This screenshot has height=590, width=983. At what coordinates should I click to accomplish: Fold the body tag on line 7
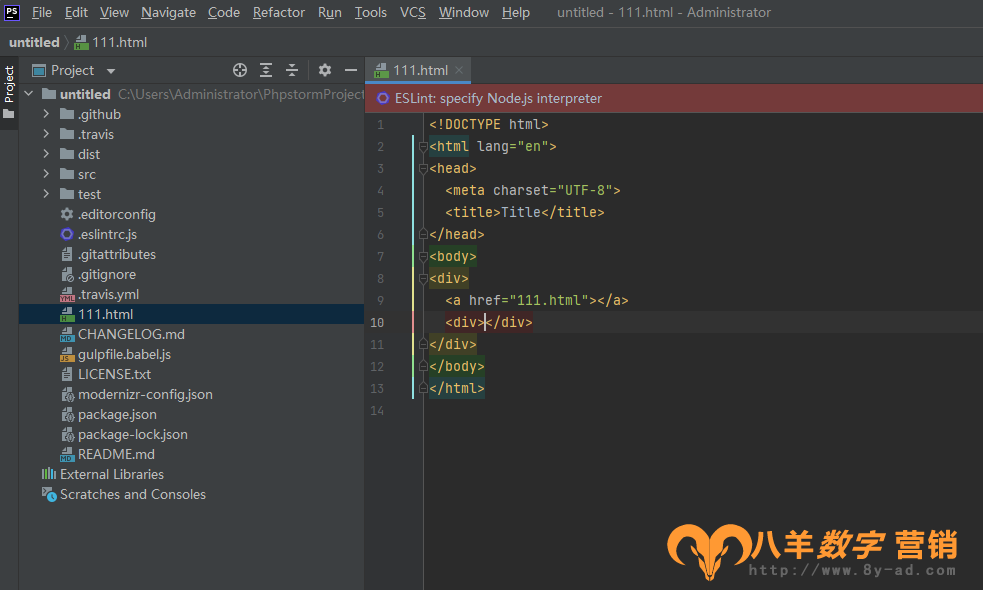423,256
